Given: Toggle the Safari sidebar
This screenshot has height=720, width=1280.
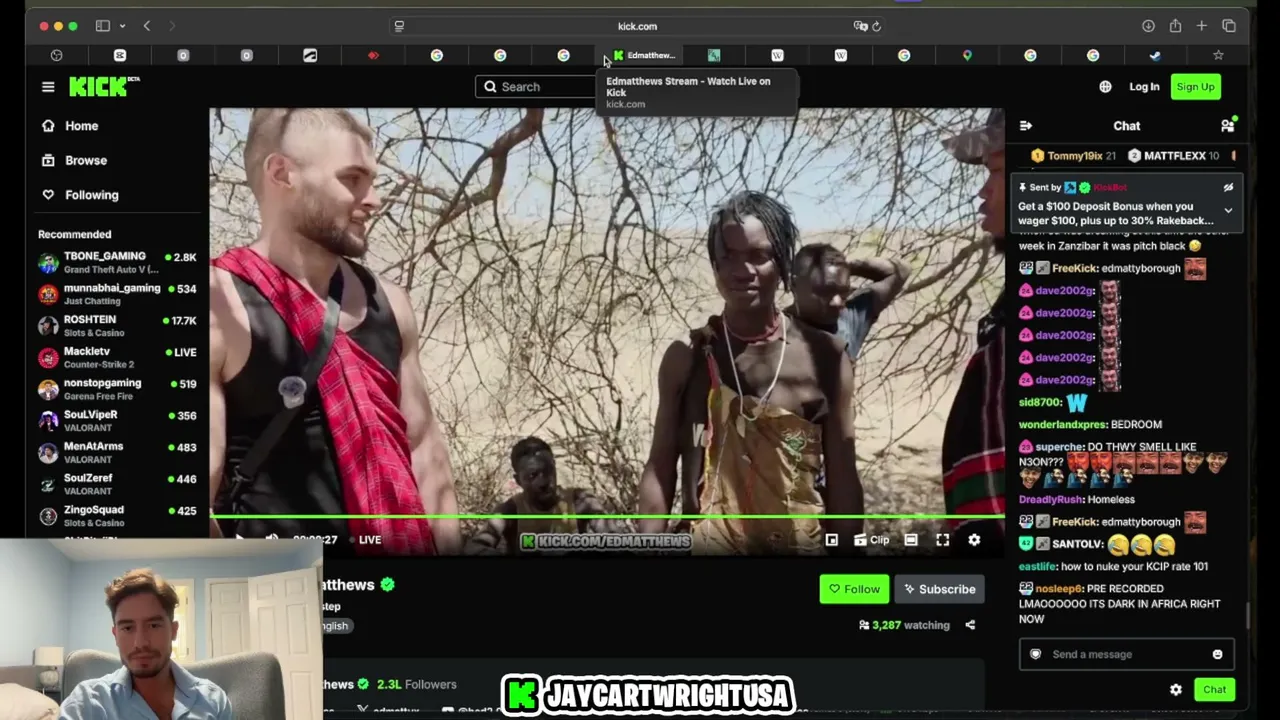Looking at the screenshot, I should point(102,26).
